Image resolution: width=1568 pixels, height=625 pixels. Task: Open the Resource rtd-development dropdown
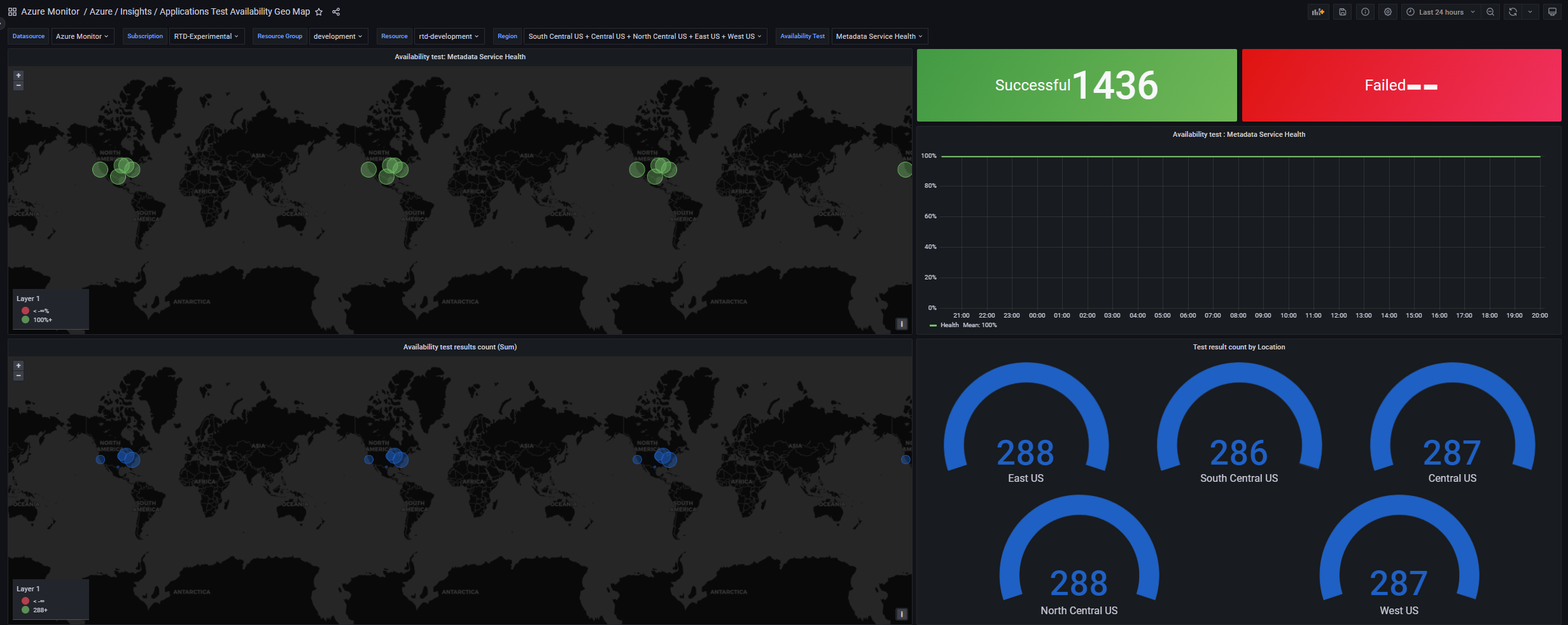coord(449,36)
